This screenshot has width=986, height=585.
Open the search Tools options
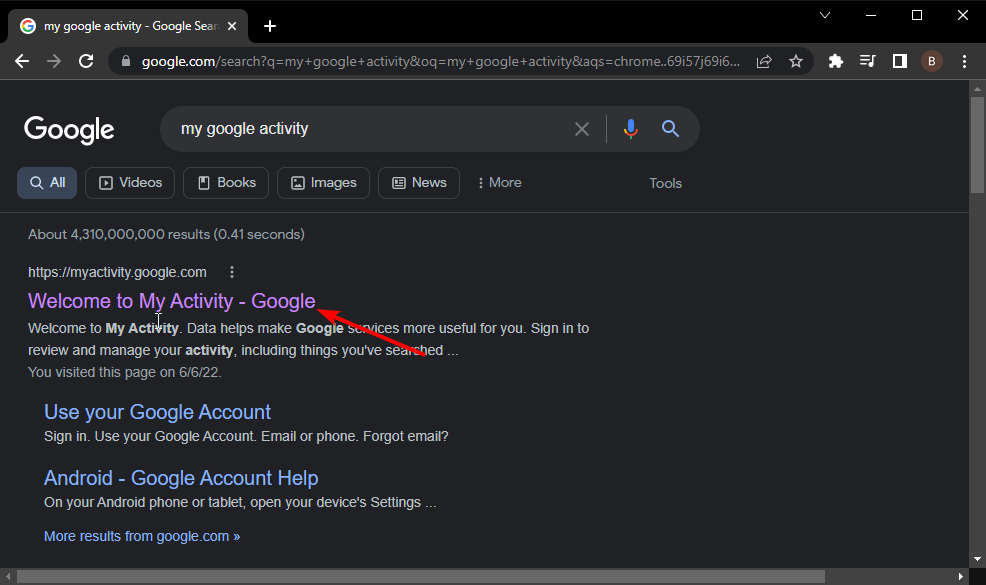pyautogui.click(x=665, y=183)
